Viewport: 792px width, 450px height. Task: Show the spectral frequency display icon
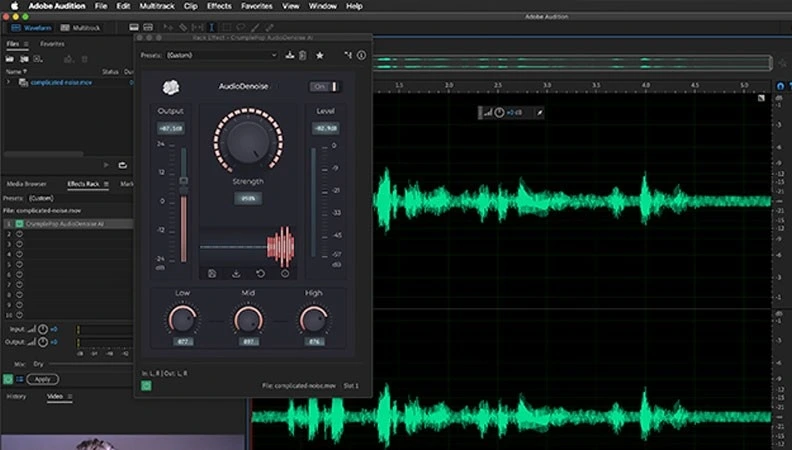click(134, 27)
